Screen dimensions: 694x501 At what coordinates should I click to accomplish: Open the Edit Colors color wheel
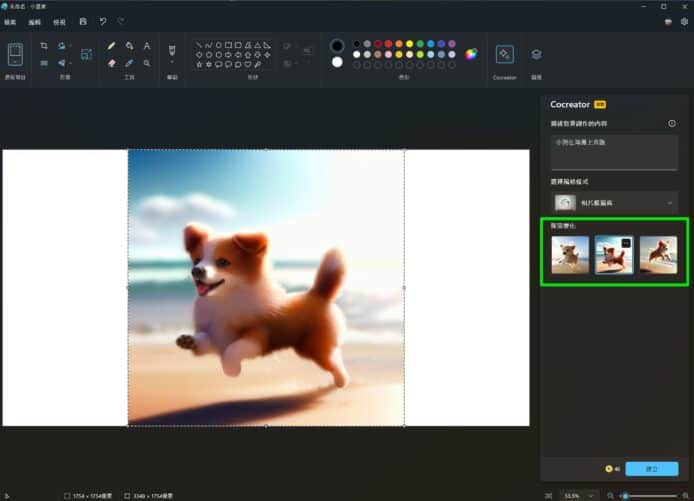click(471, 53)
